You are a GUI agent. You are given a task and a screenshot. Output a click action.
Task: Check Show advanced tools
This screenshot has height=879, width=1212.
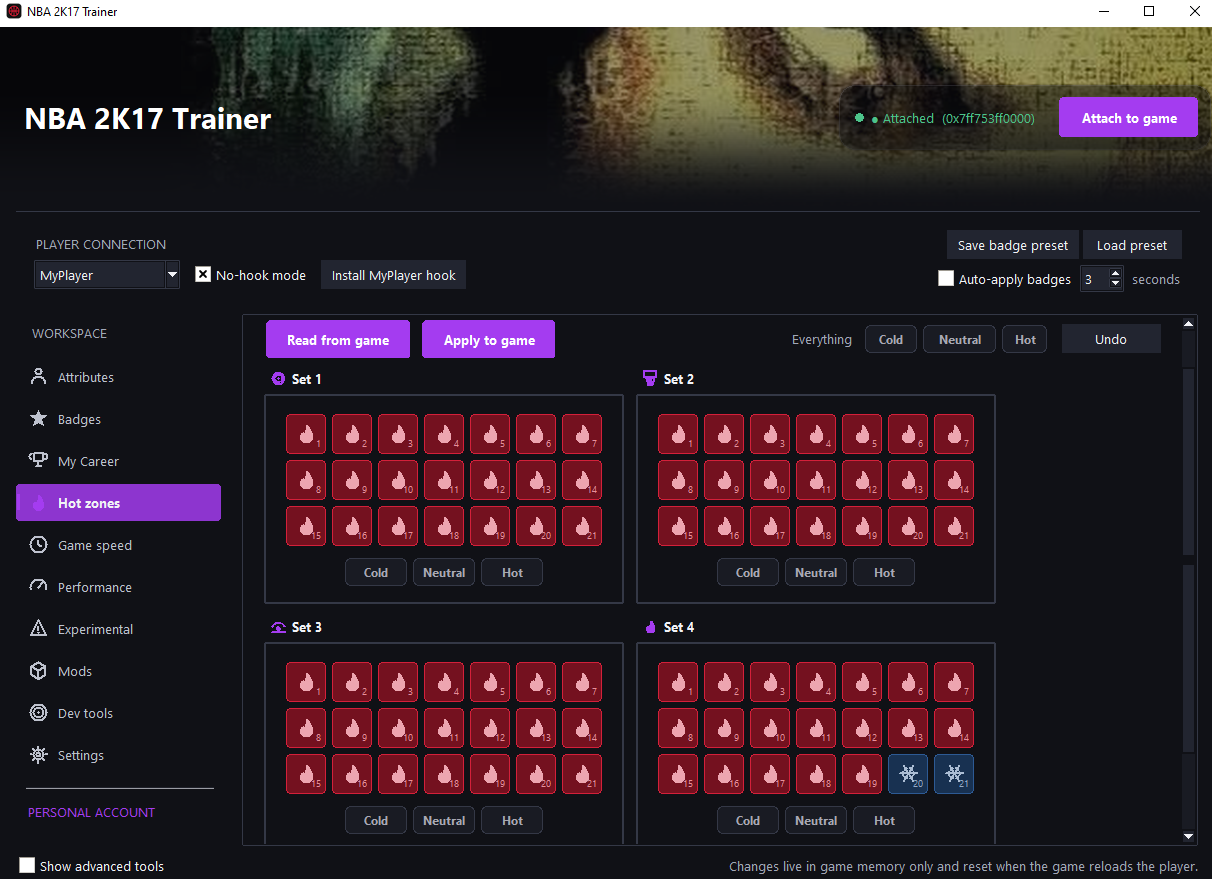tap(27, 865)
